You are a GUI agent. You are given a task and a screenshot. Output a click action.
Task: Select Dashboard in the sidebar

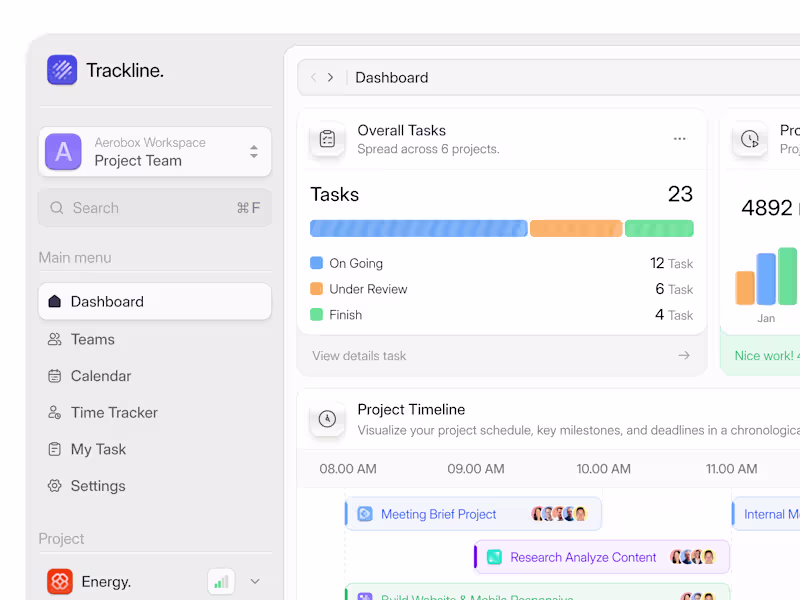tap(107, 301)
